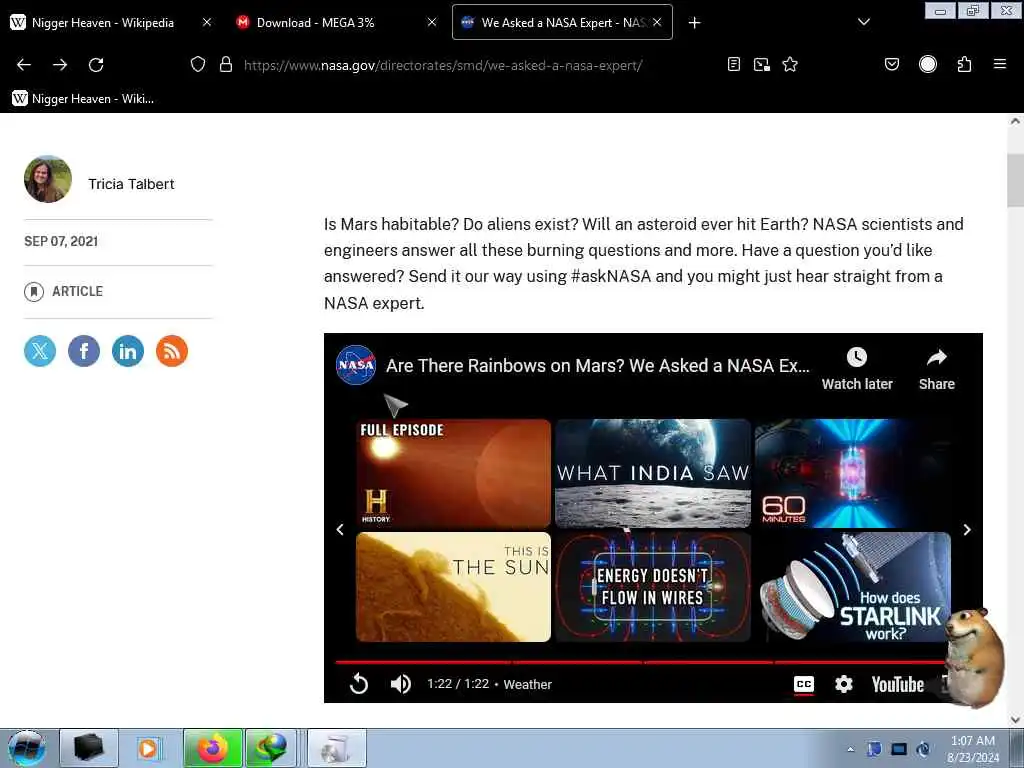The width and height of the screenshot is (1024, 768).
Task: Share article on LinkedIn
Action: 128,351
